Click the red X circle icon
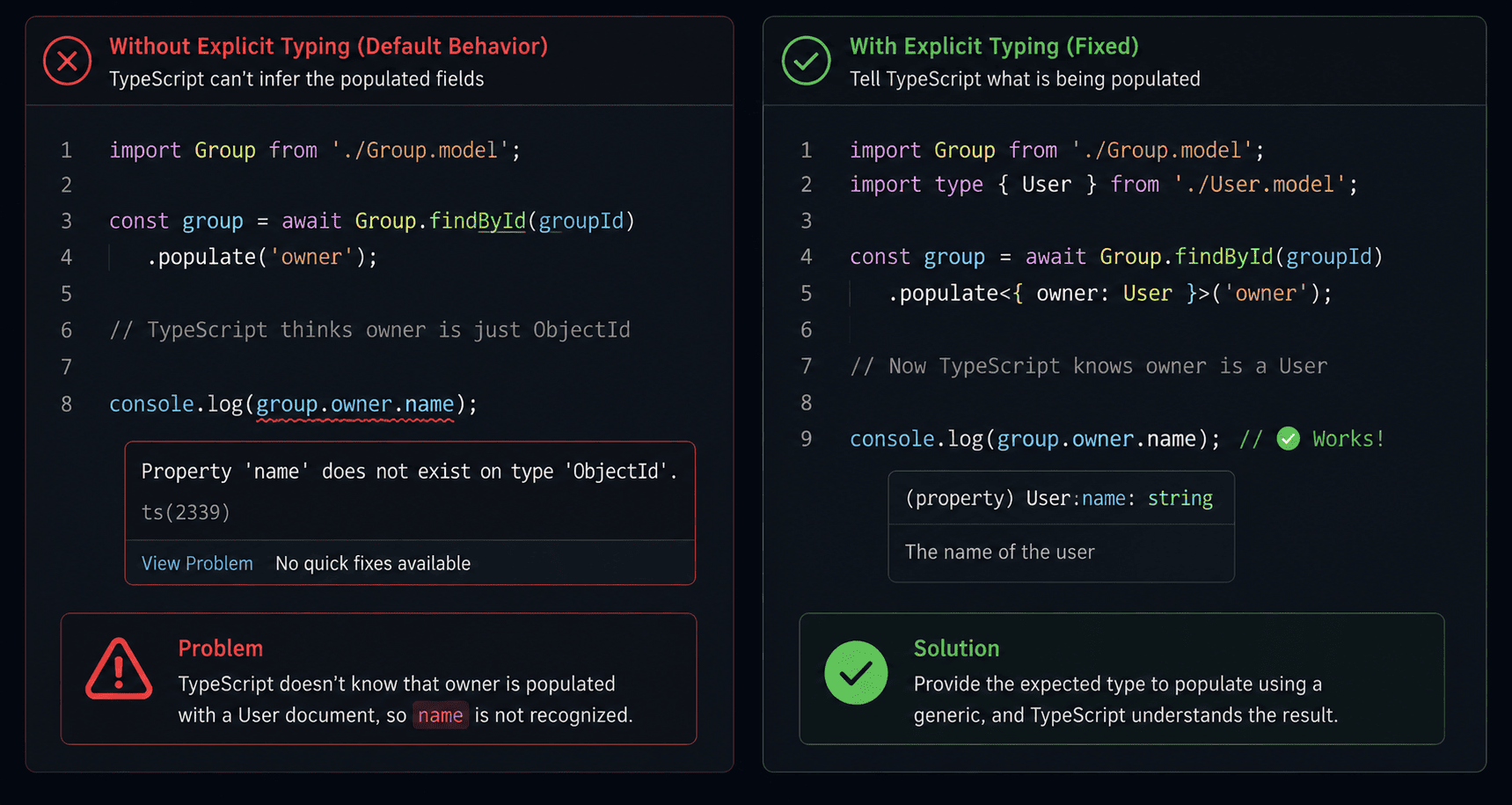The width and height of the screenshot is (1512, 805). coord(67,61)
